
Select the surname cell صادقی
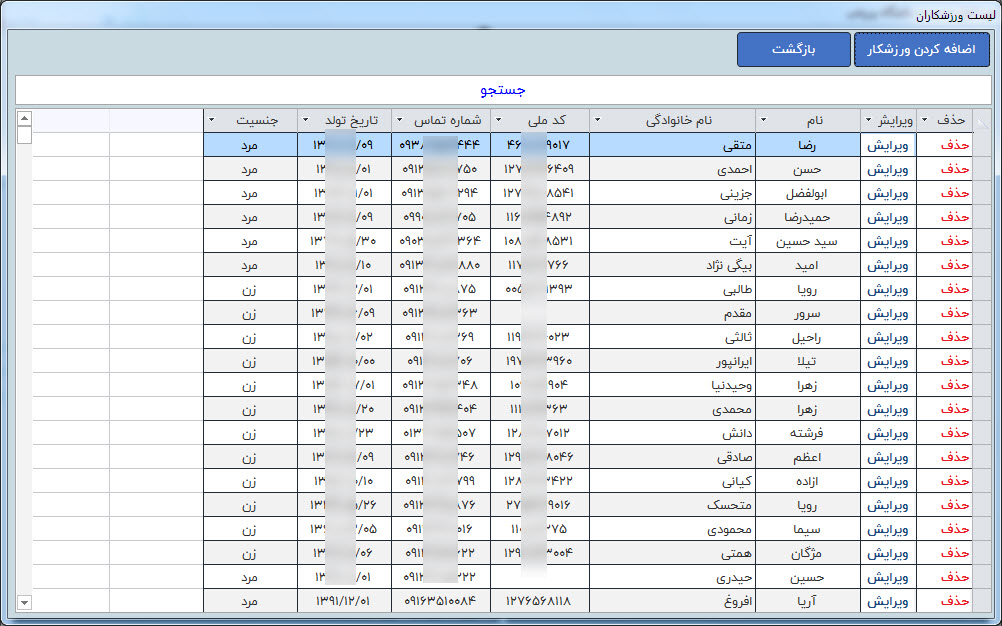pyautogui.click(x=672, y=457)
